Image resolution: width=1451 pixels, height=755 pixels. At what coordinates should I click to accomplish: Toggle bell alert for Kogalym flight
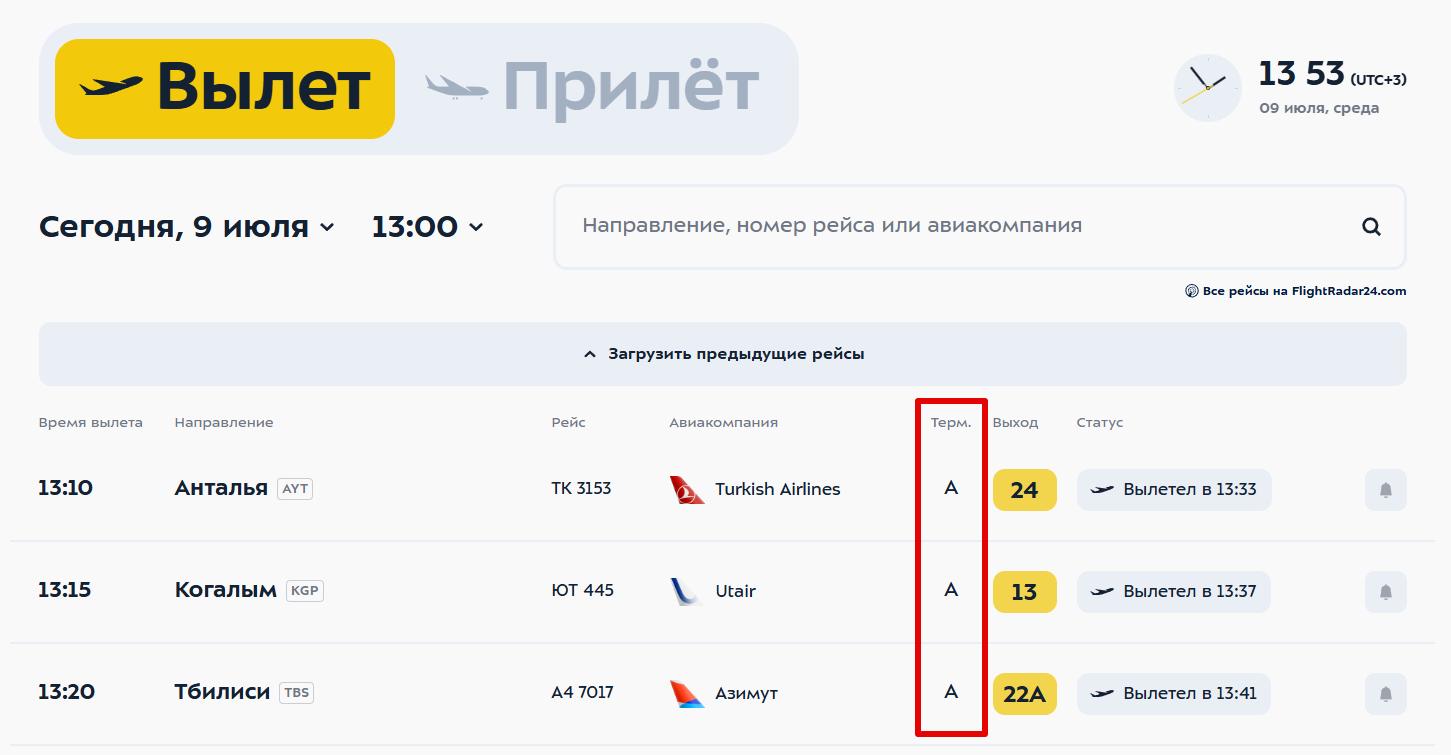[1385, 592]
